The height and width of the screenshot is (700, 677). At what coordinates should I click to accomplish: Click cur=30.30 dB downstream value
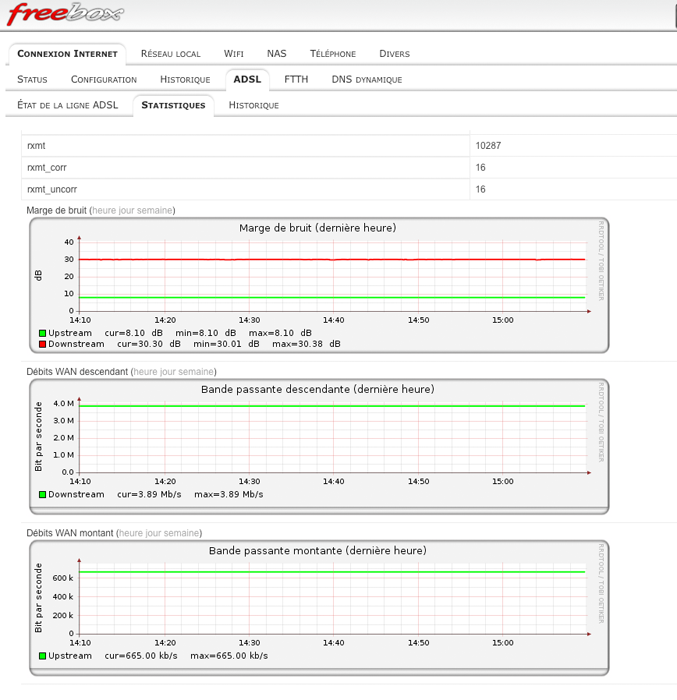click(149, 344)
